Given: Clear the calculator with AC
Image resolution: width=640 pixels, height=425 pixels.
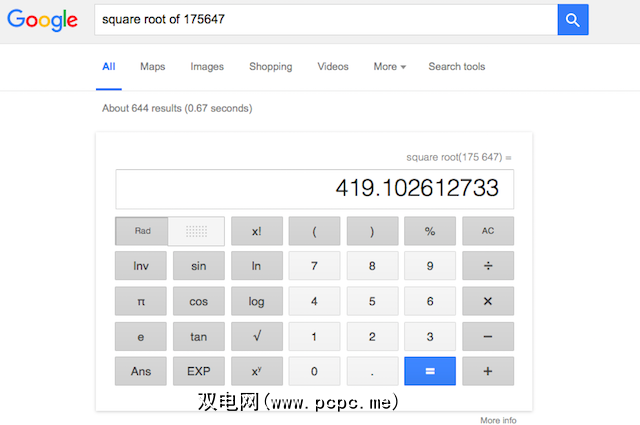Looking at the screenshot, I should [x=488, y=231].
